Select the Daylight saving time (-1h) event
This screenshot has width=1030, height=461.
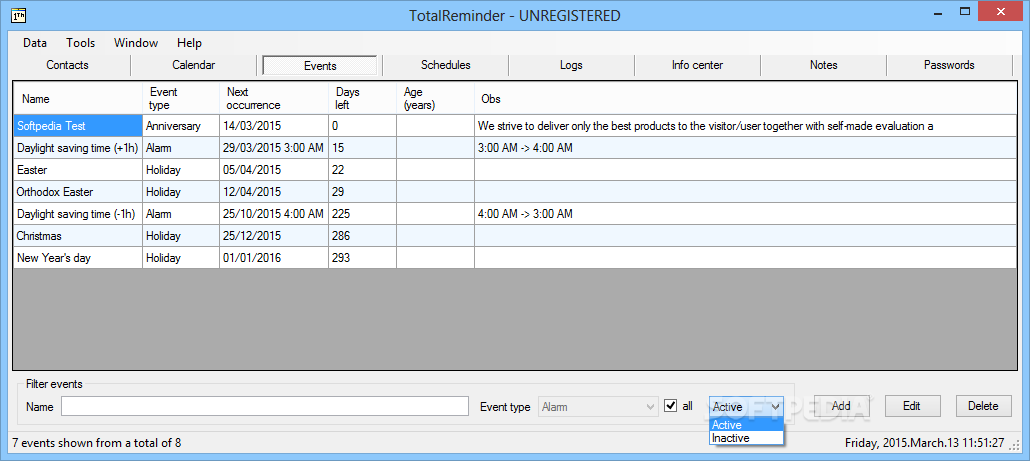click(78, 214)
